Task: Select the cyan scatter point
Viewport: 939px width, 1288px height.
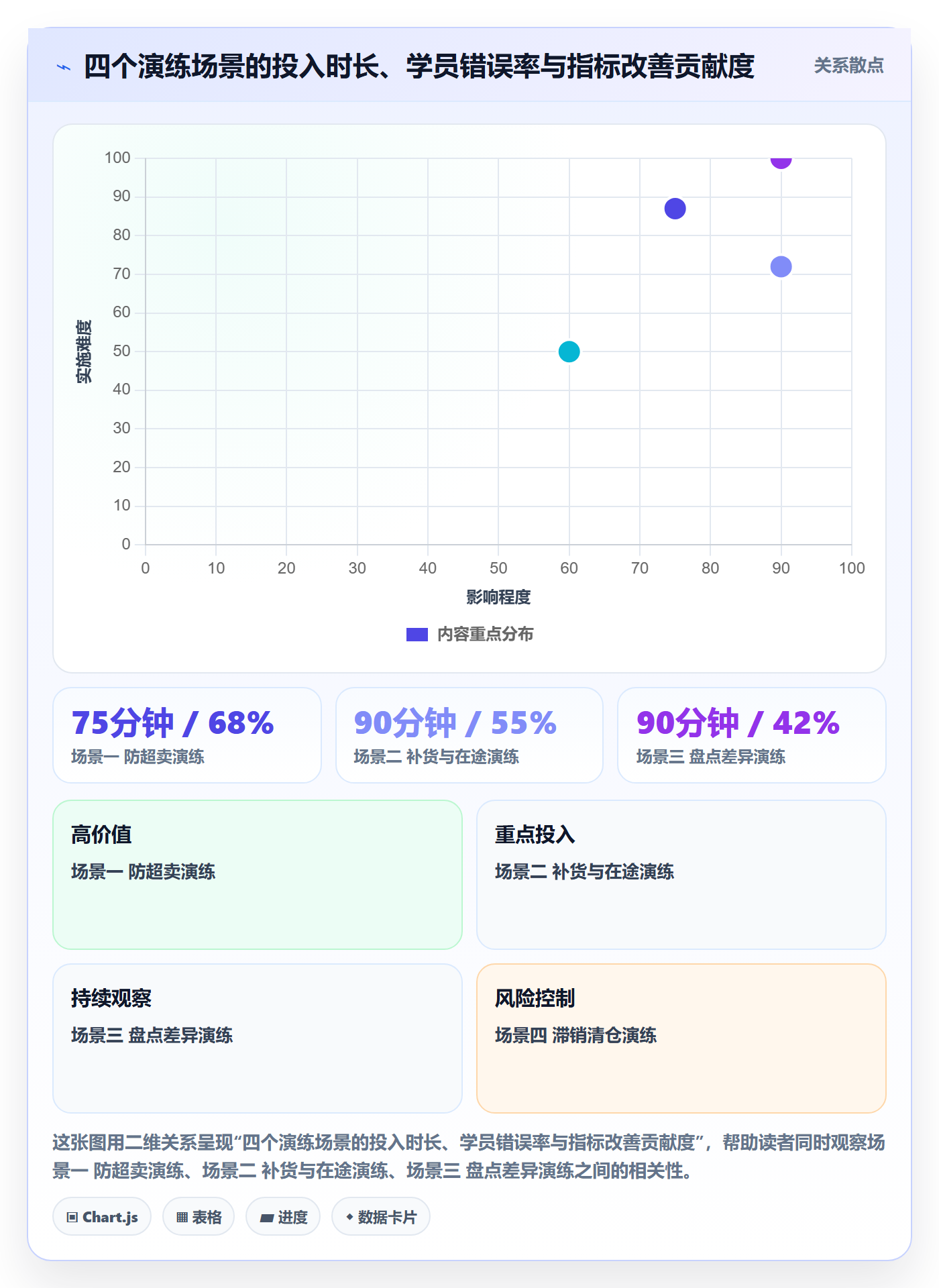Action: tap(569, 352)
